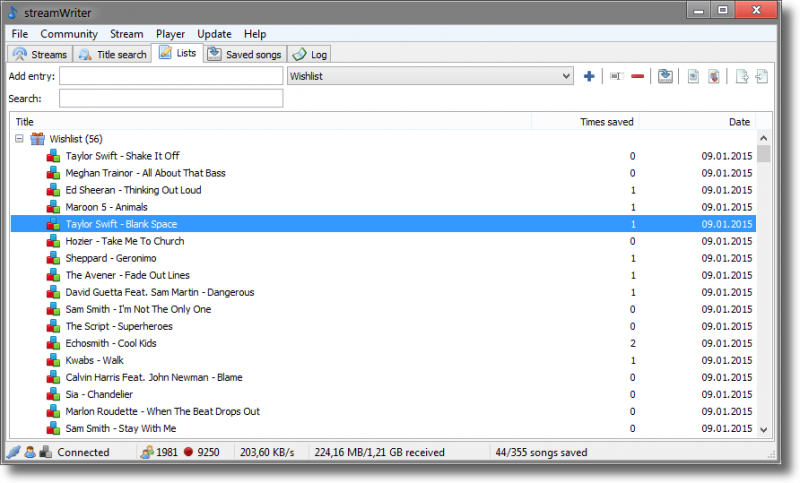Click the icon beside Sia - Chandelier

point(53,394)
